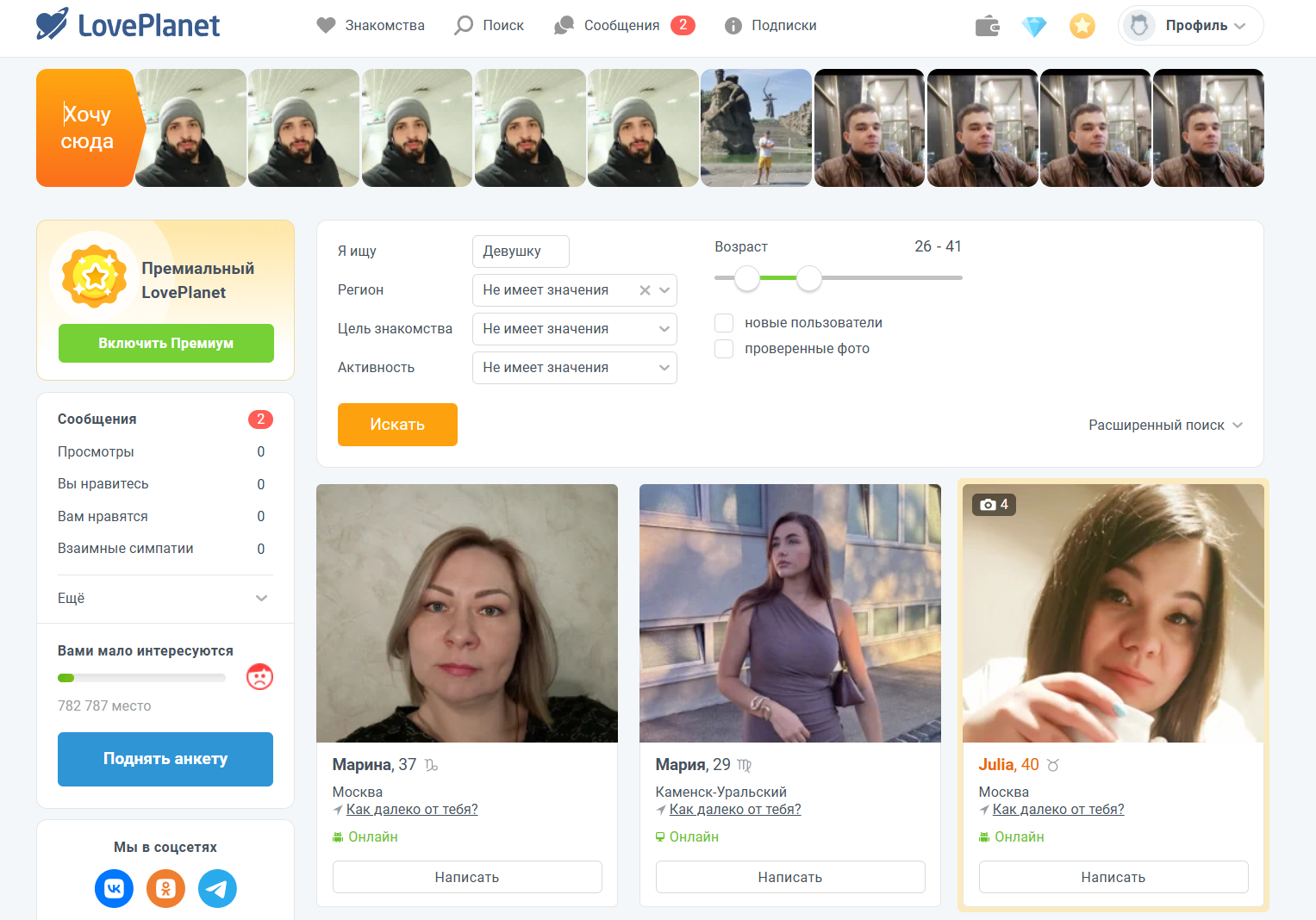Open Сообщения in the sidebar
Screen dimensions: 1316x920
[97, 420]
